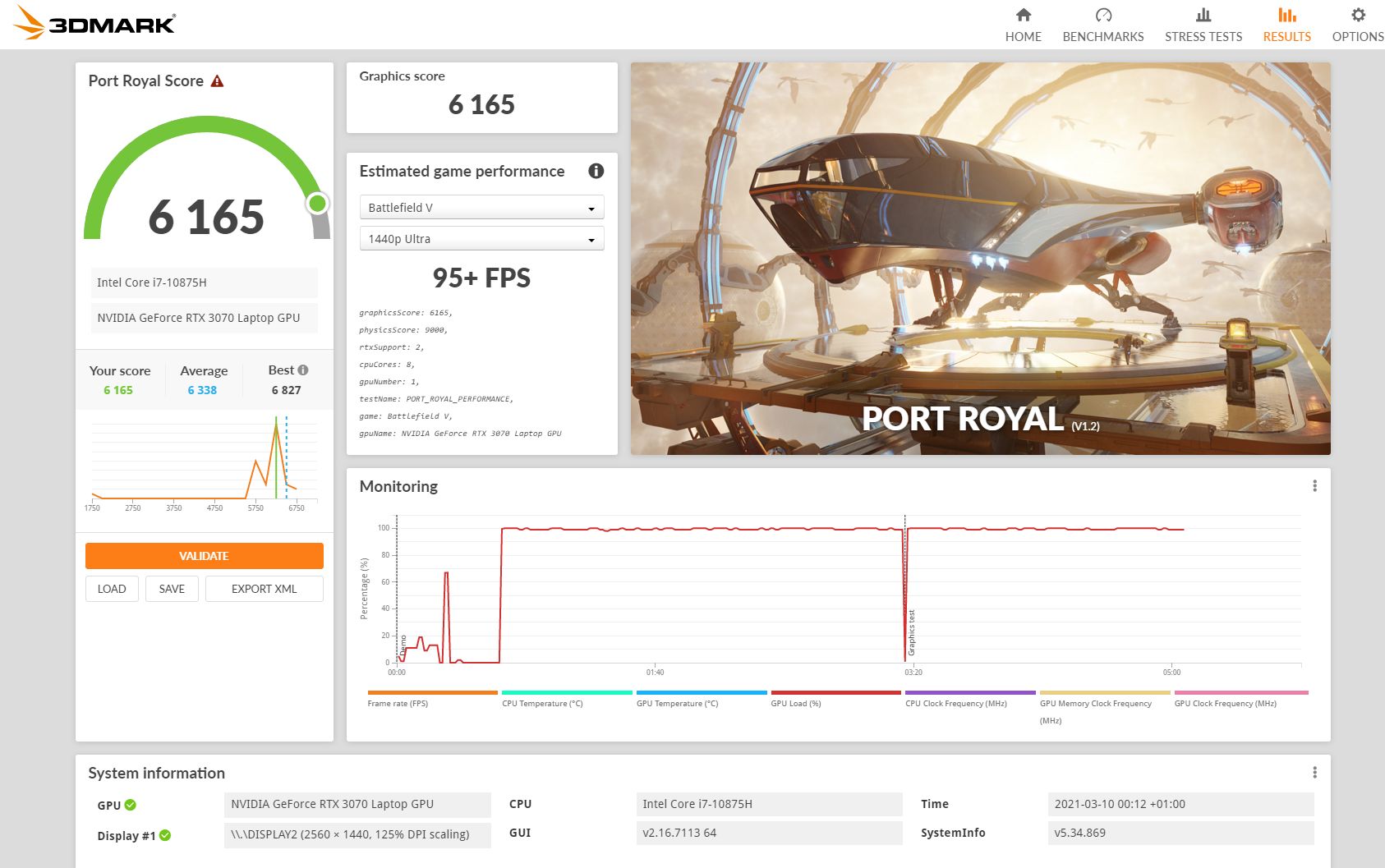Image resolution: width=1385 pixels, height=868 pixels.
Task: Click green check icon beside Display #1
Action: [165, 835]
